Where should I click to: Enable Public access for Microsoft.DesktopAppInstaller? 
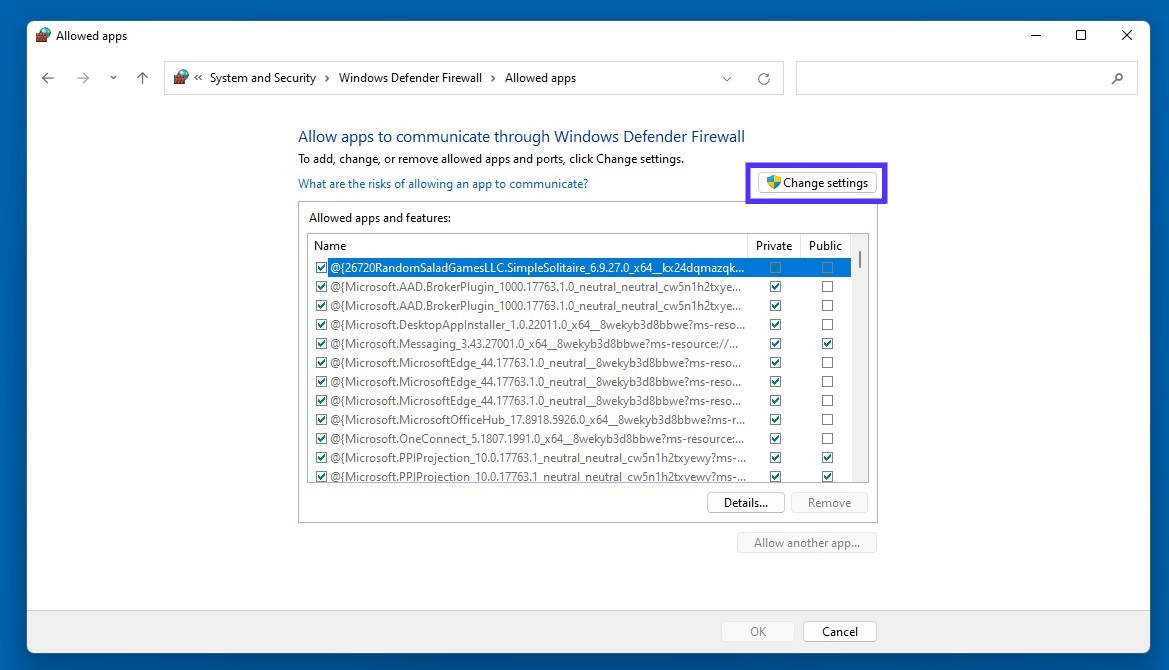click(x=827, y=324)
